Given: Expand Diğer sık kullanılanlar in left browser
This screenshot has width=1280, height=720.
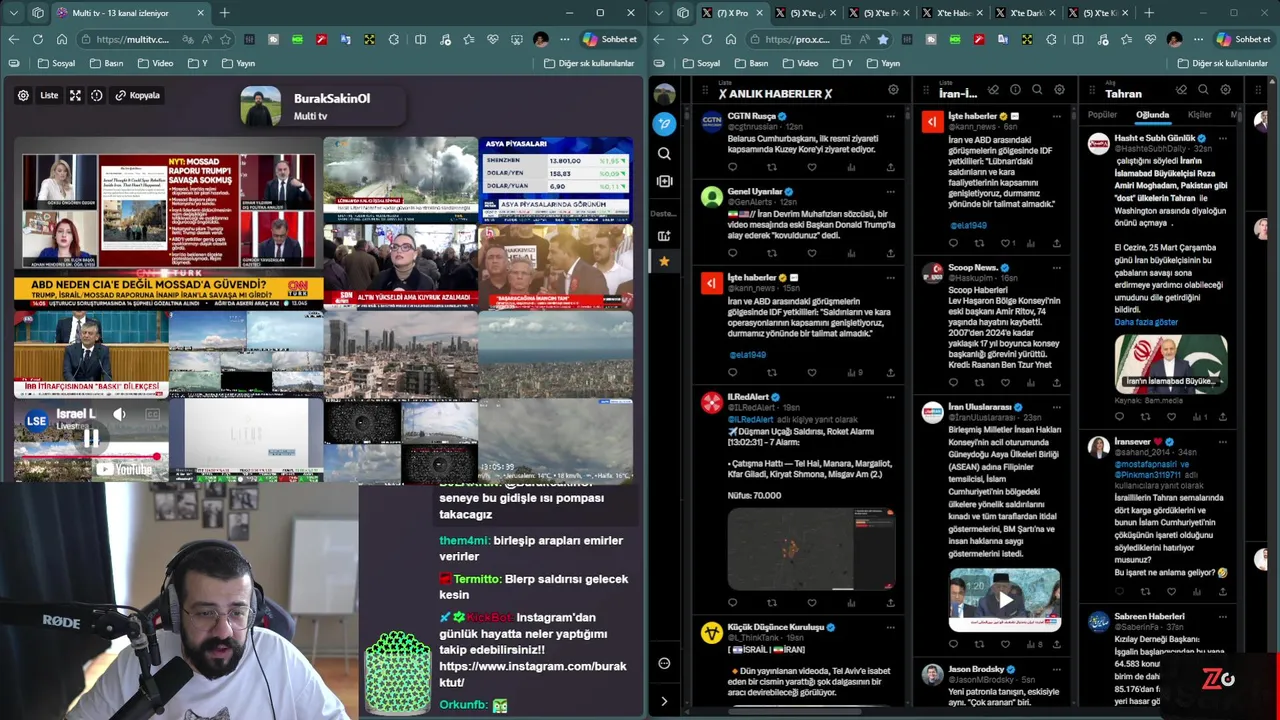Looking at the screenshot, I should point(589,63).
